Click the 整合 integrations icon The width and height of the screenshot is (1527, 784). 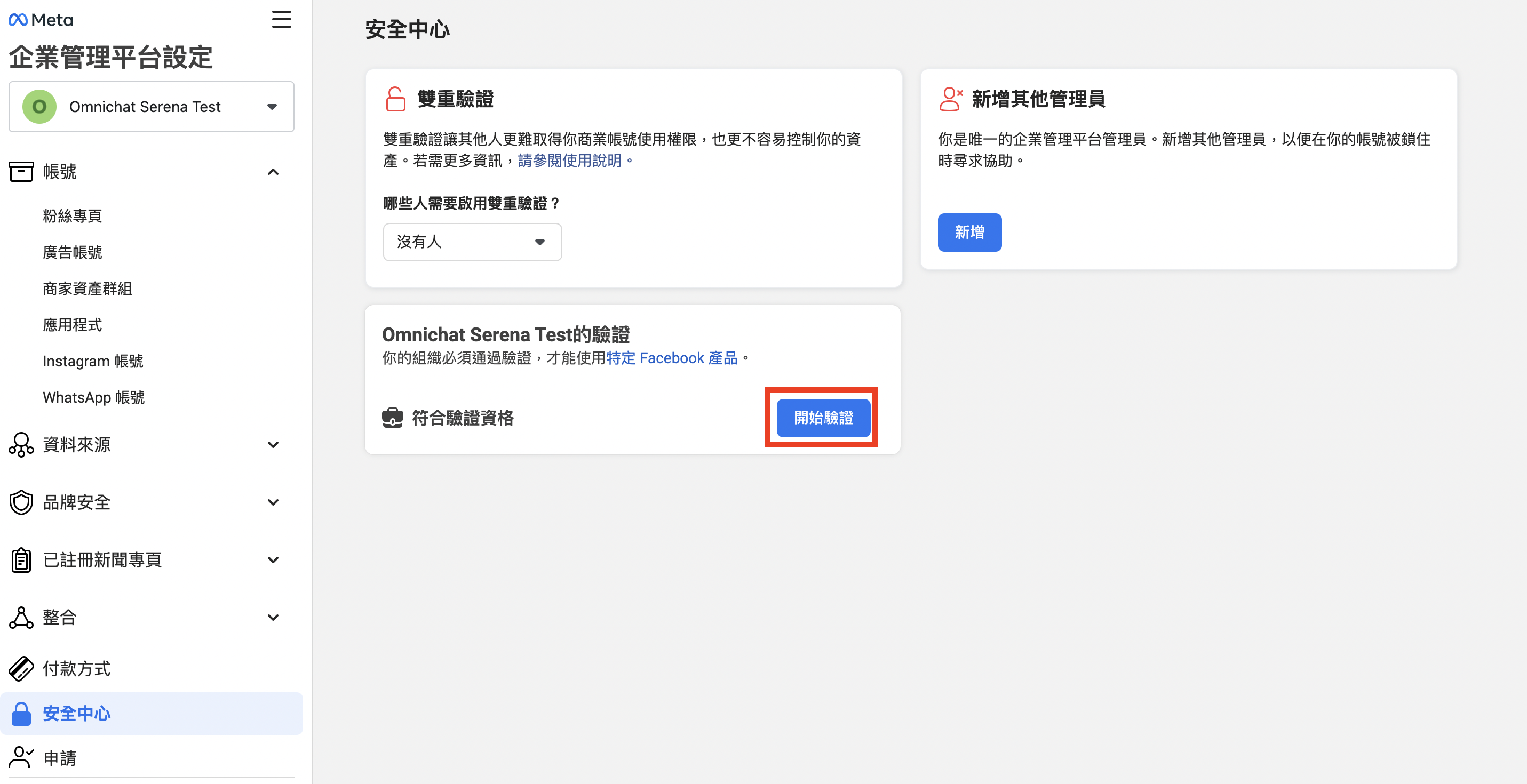[x=21, y=618]
